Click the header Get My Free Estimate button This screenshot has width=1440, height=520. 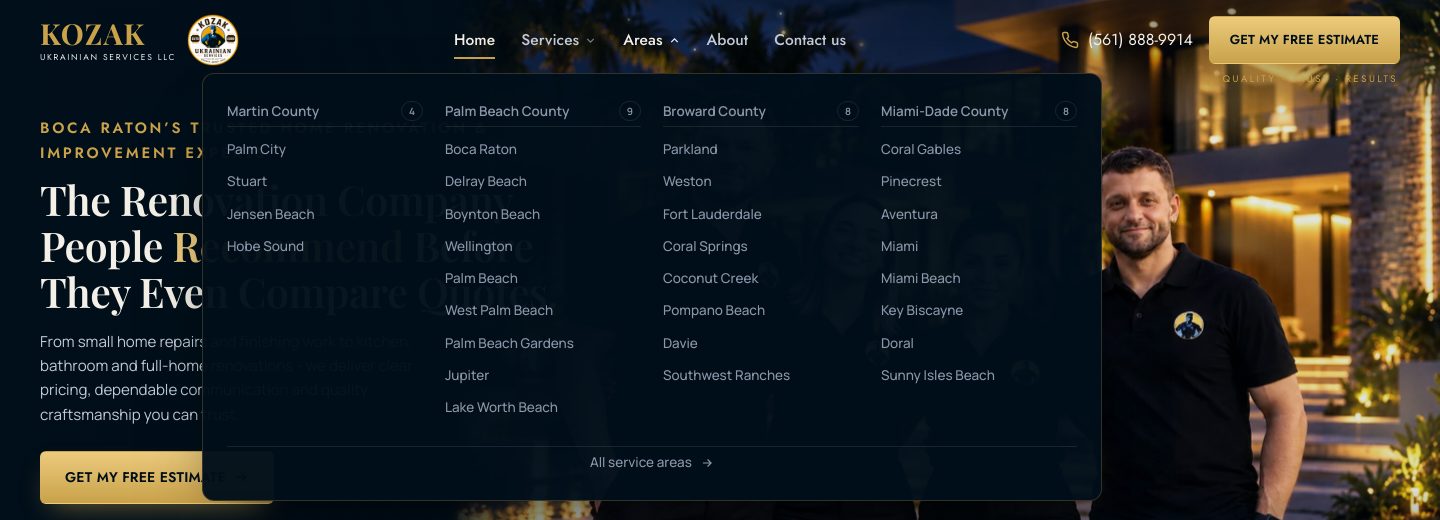point(1304,40)
